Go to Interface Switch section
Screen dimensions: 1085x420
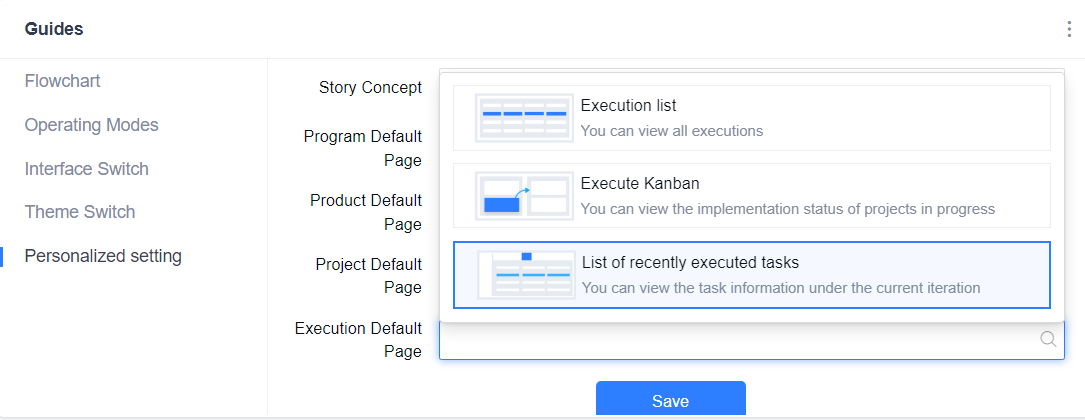pyautogui.click(x=86, y=169)
